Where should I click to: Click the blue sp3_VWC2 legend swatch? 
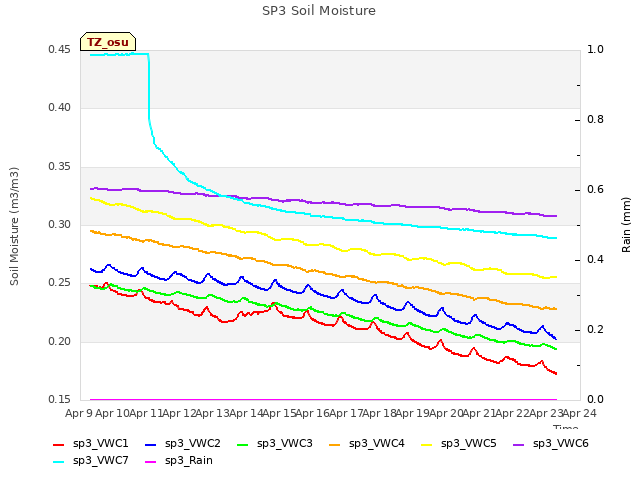click(x=151, y=444)
